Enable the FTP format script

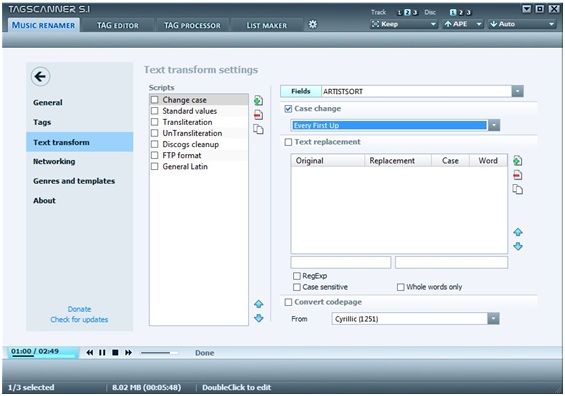tap(155, 155)
